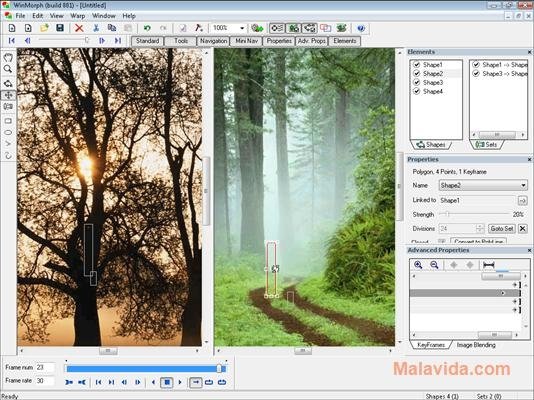
Task: Open the Window menu
Action: click(x=104, y=16)
